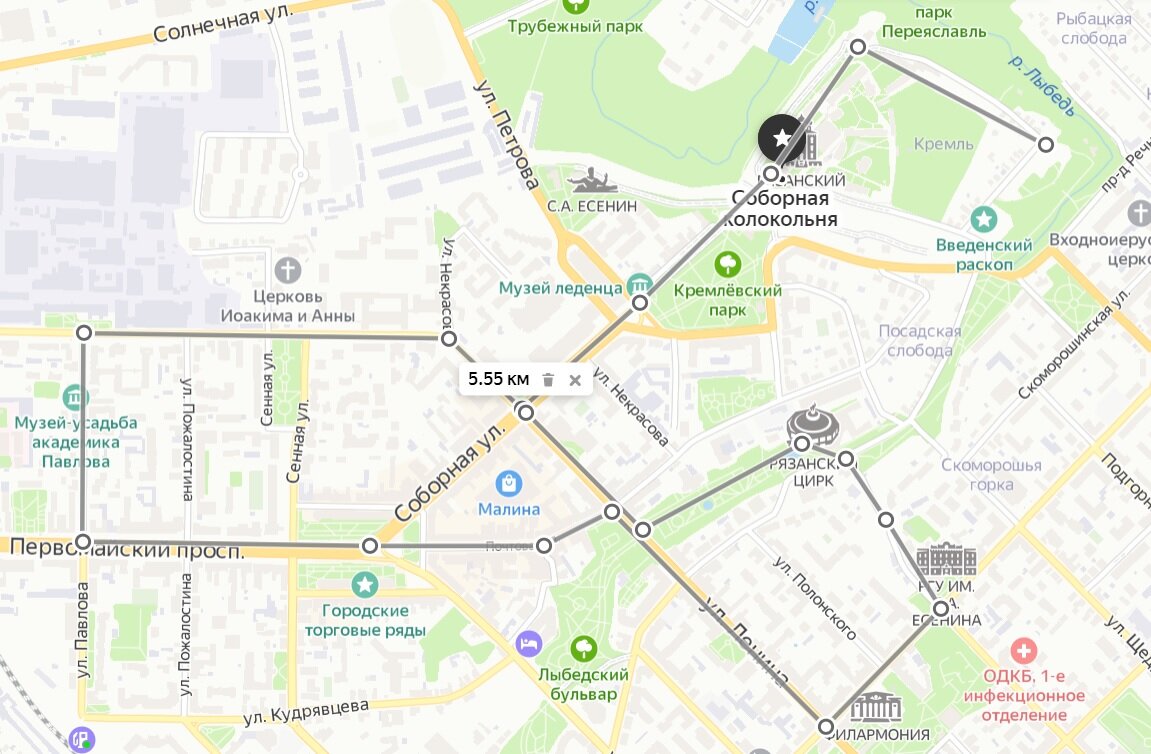
Task: Click the Церковь Иоакима и Анны cross icon
Action: click(x=288, y=270)
